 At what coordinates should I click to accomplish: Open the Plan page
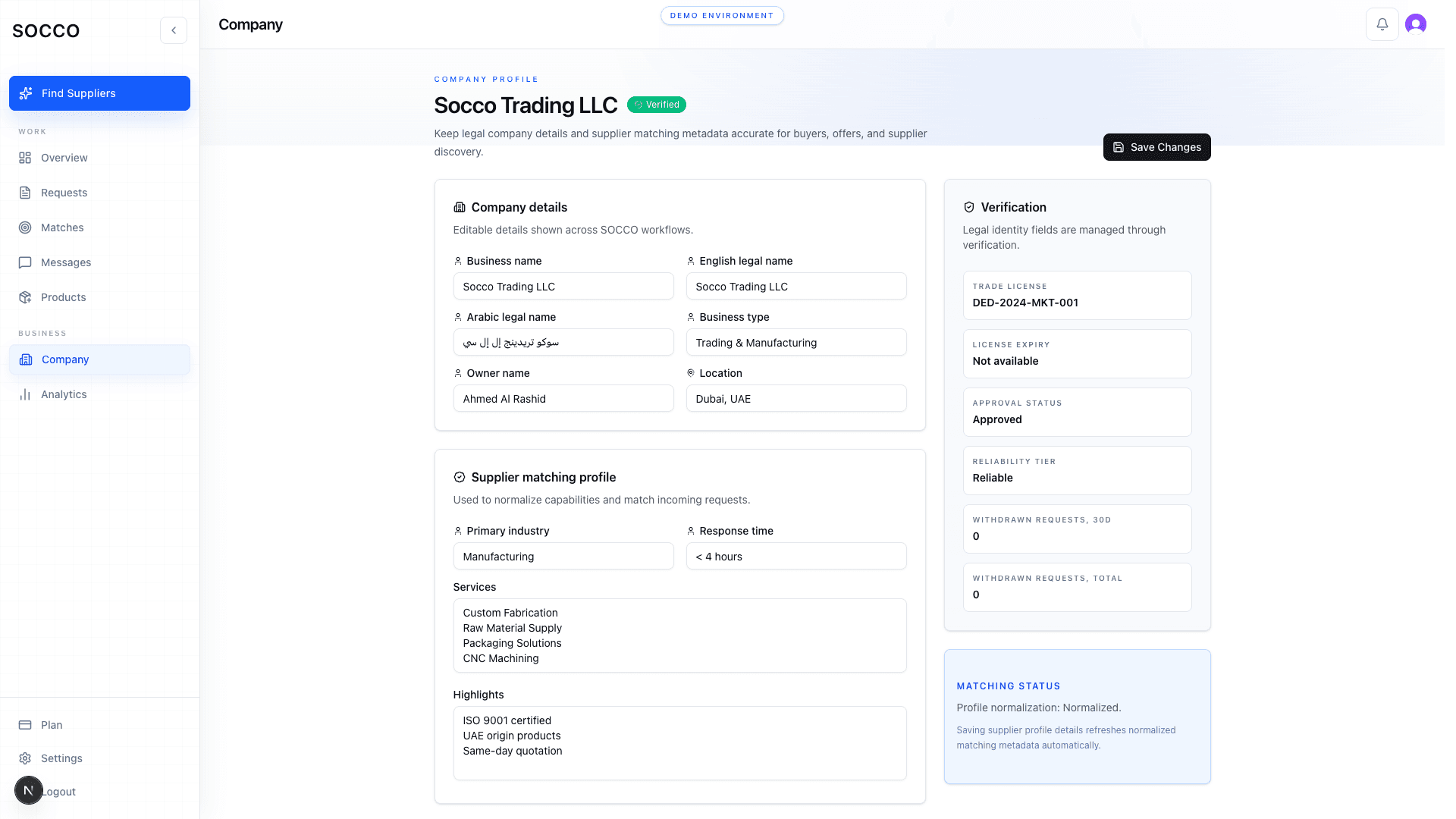coord(99,725)
